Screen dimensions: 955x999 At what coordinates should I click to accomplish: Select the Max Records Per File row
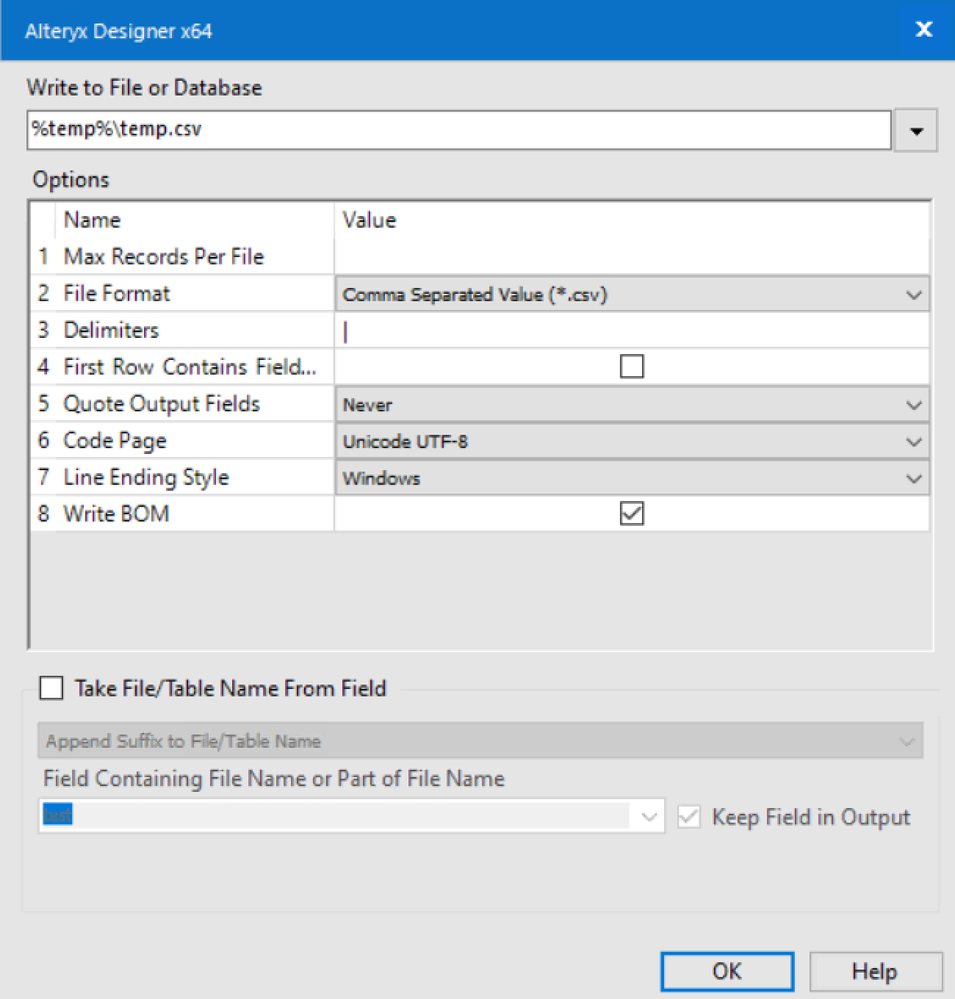coord(164,257)
